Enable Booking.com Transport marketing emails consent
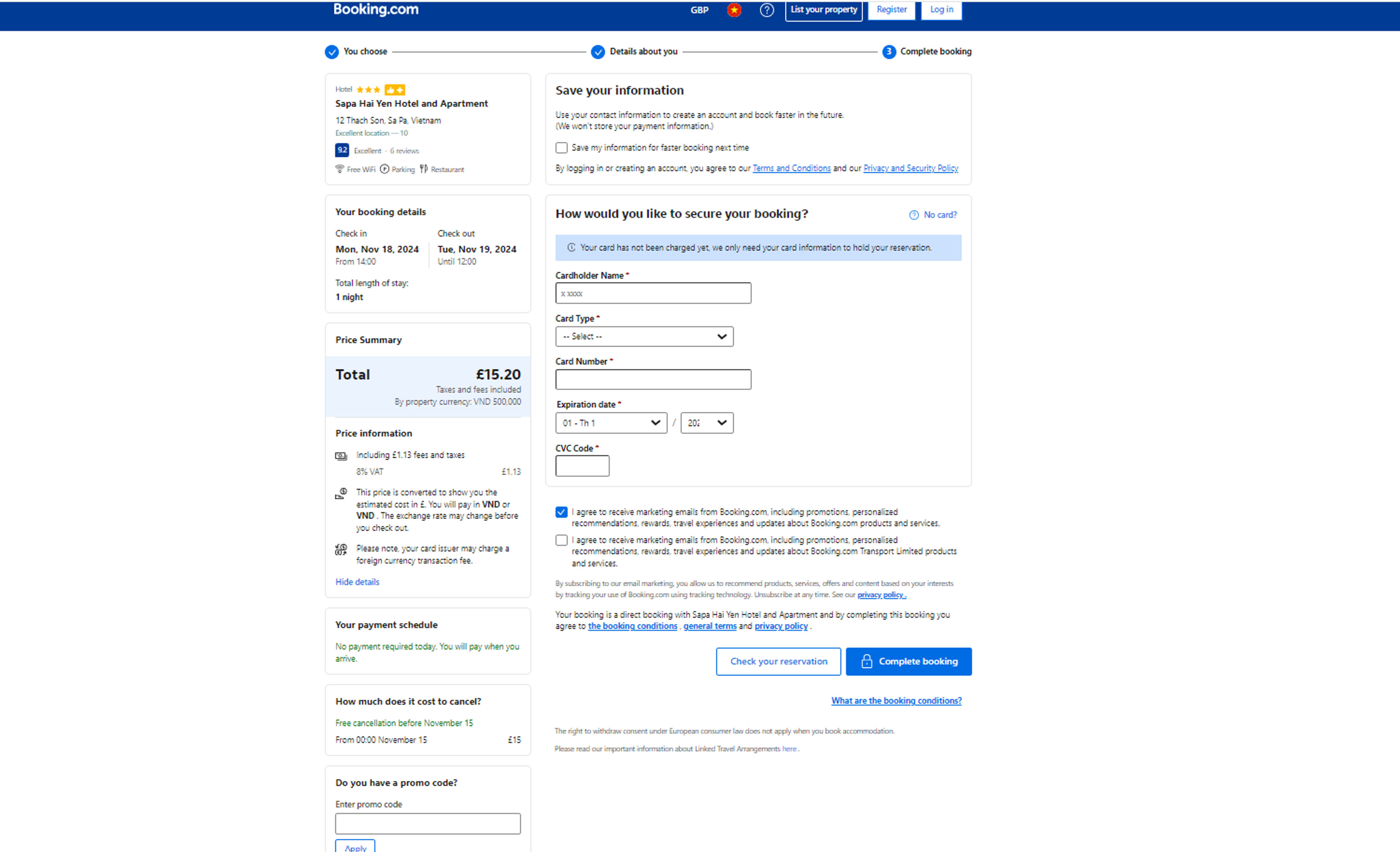This screenshot has width=1400, height=852. [x=561, y=540]
